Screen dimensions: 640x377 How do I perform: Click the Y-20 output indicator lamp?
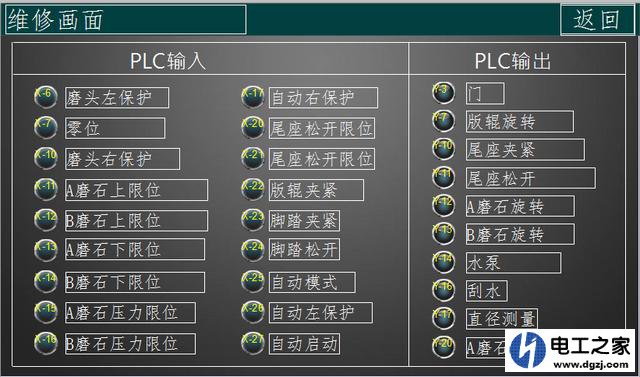pyautogui.click(x=443, y=347)
